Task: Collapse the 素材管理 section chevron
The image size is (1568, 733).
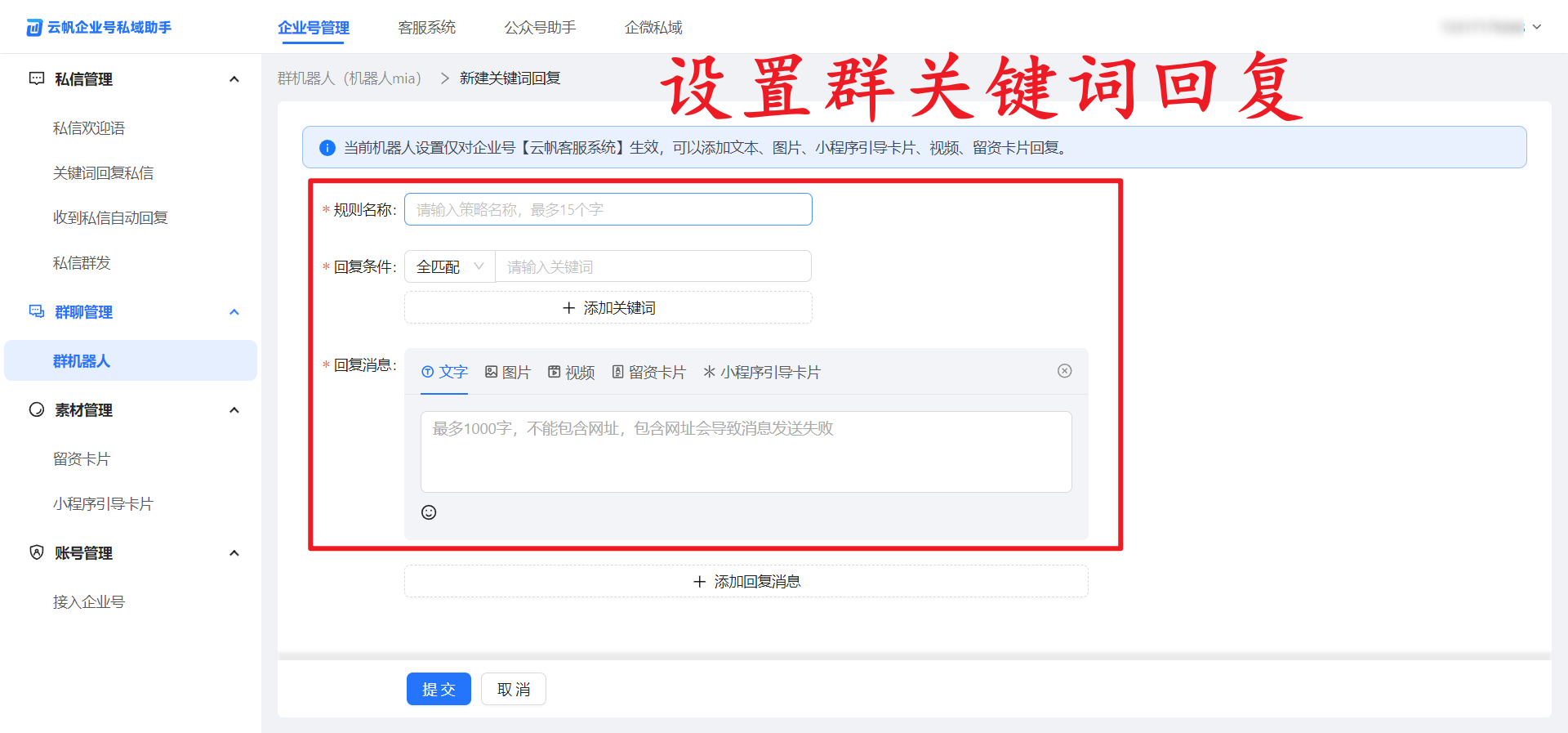Action: (x=234, y=410)
